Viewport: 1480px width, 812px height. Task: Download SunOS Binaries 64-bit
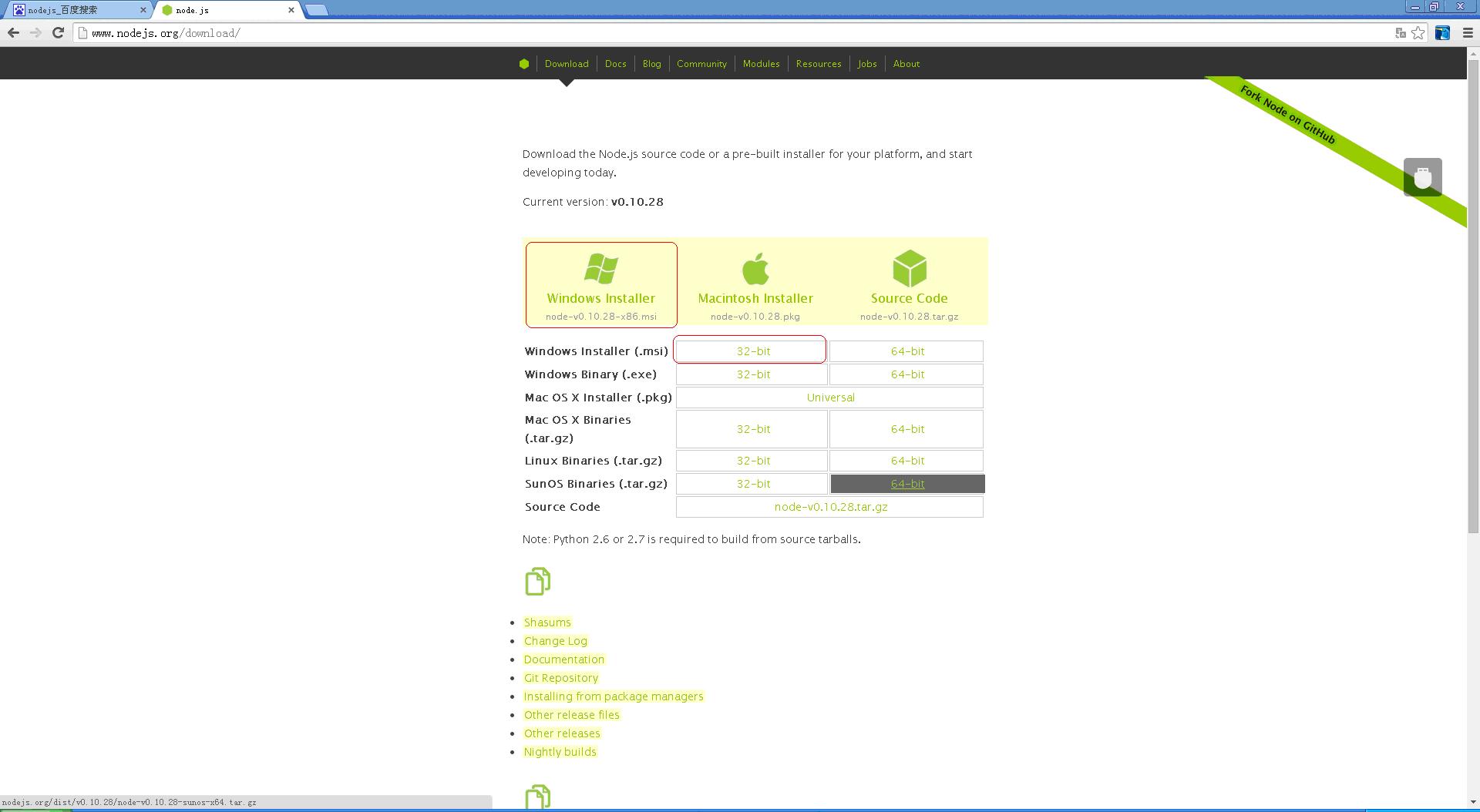(x=907, y=484)
